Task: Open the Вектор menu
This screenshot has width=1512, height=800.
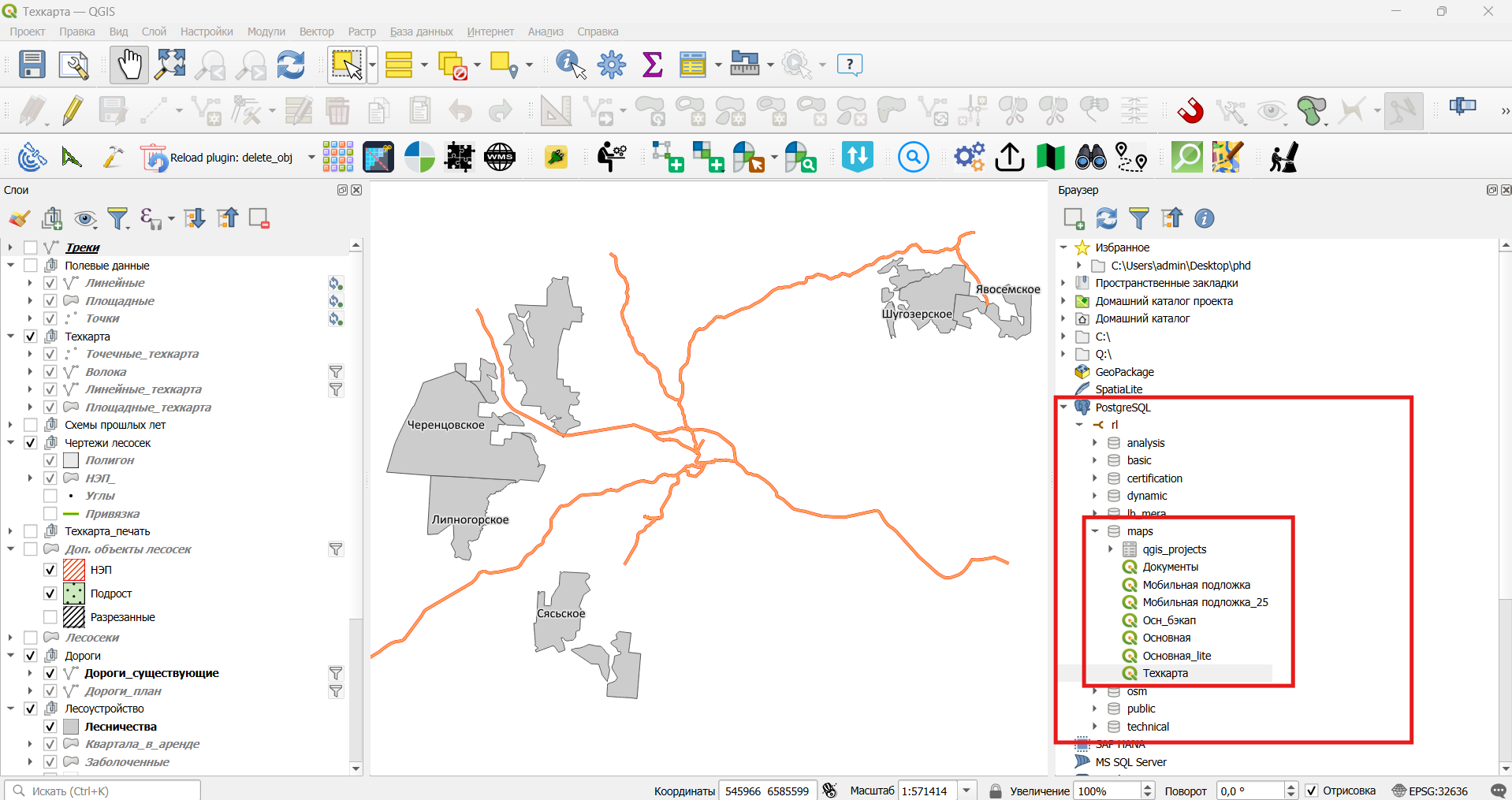Action: (x=317, y=32)
